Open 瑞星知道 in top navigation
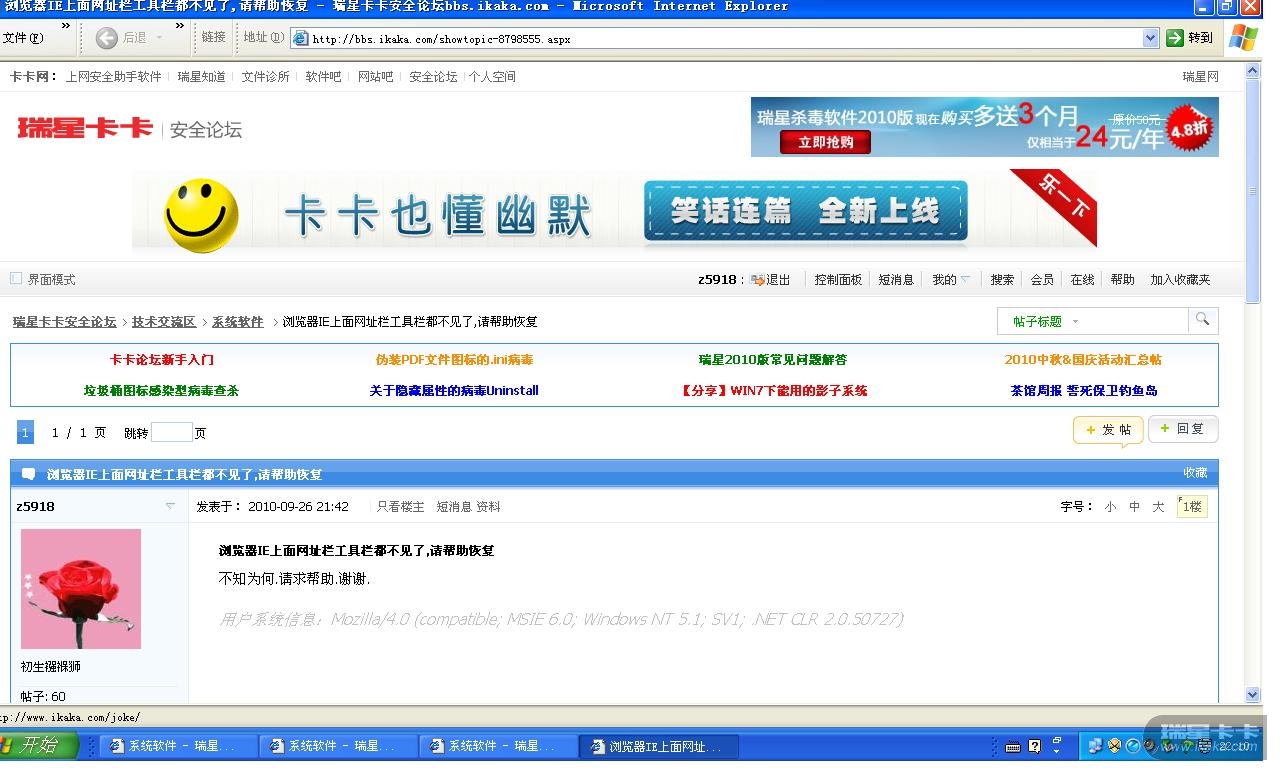This screenshot has width=1280, height=768. pyautogui.click(x=202, y=77)
